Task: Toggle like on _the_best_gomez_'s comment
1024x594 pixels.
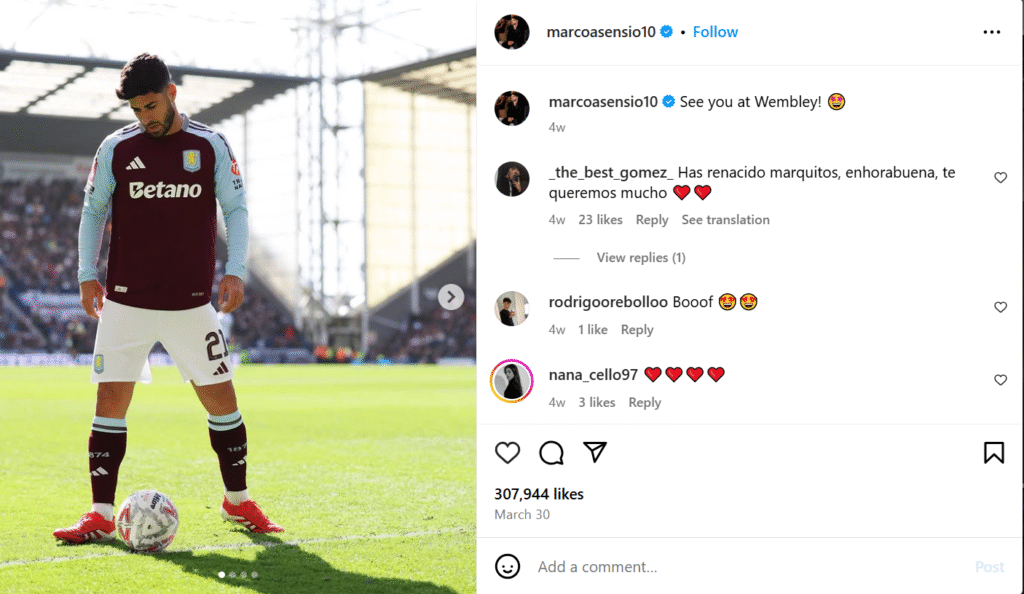Action: pyautogui.click(x=1000, y=177)
